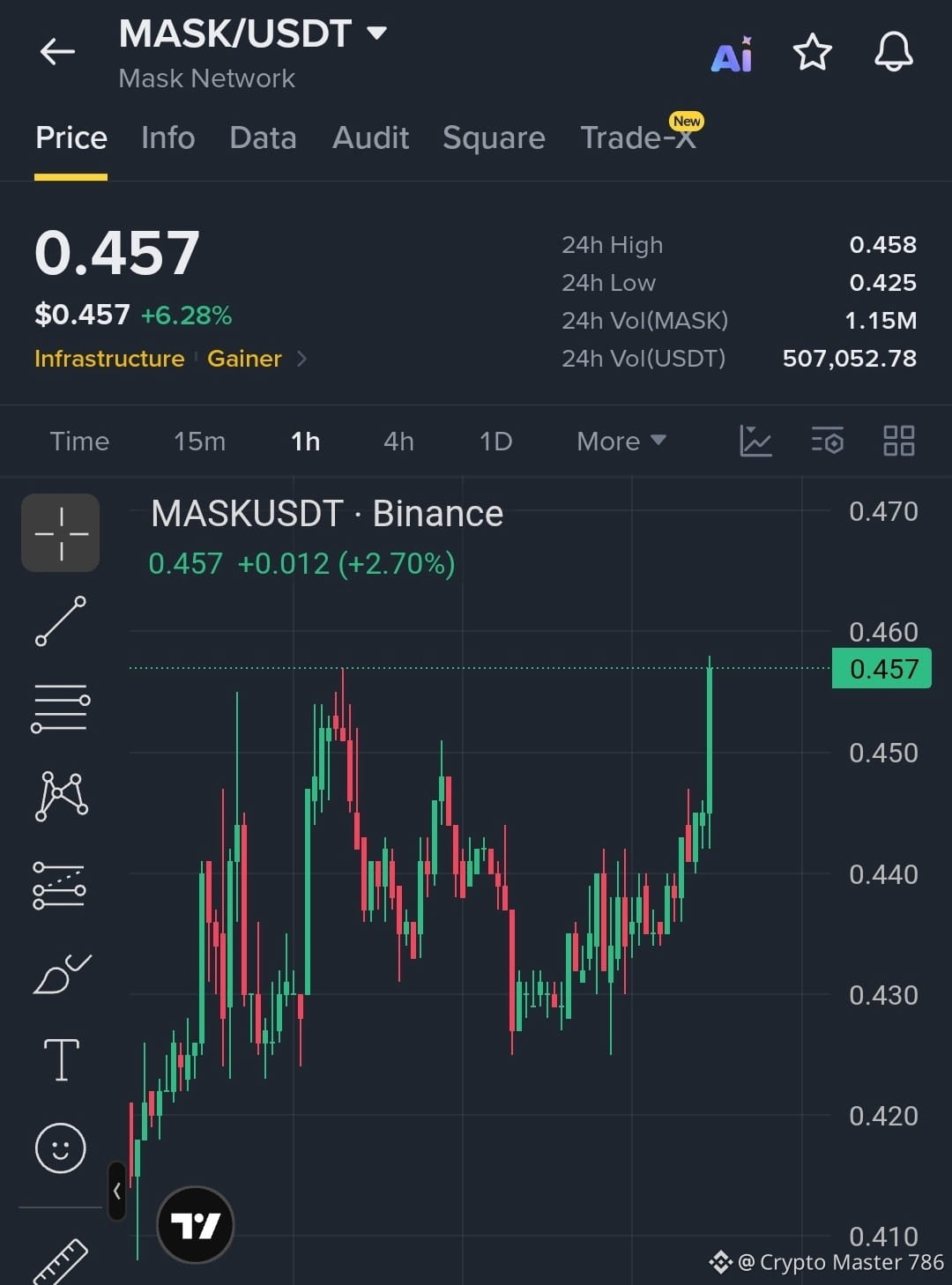Screen dimensions: 952x1285
Task: Open the Trade-X tab
Action: pos(638,138)
